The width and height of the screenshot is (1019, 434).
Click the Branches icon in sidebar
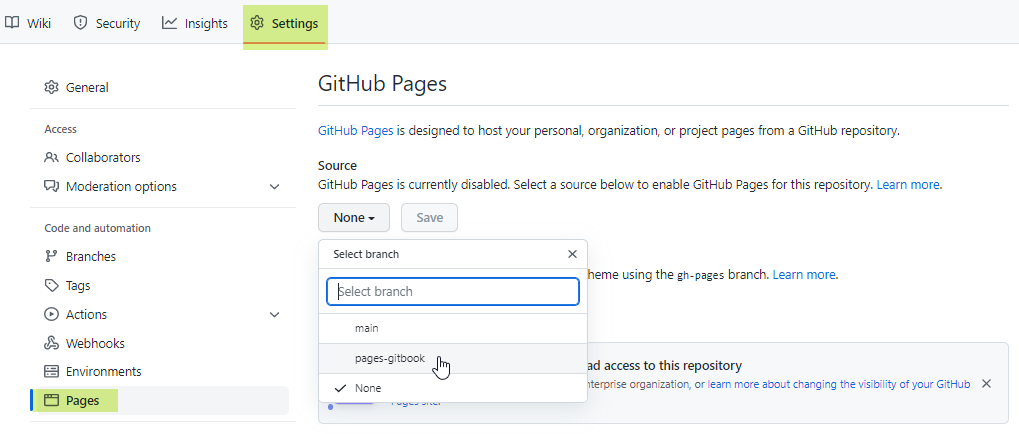(x=52, y=257)
